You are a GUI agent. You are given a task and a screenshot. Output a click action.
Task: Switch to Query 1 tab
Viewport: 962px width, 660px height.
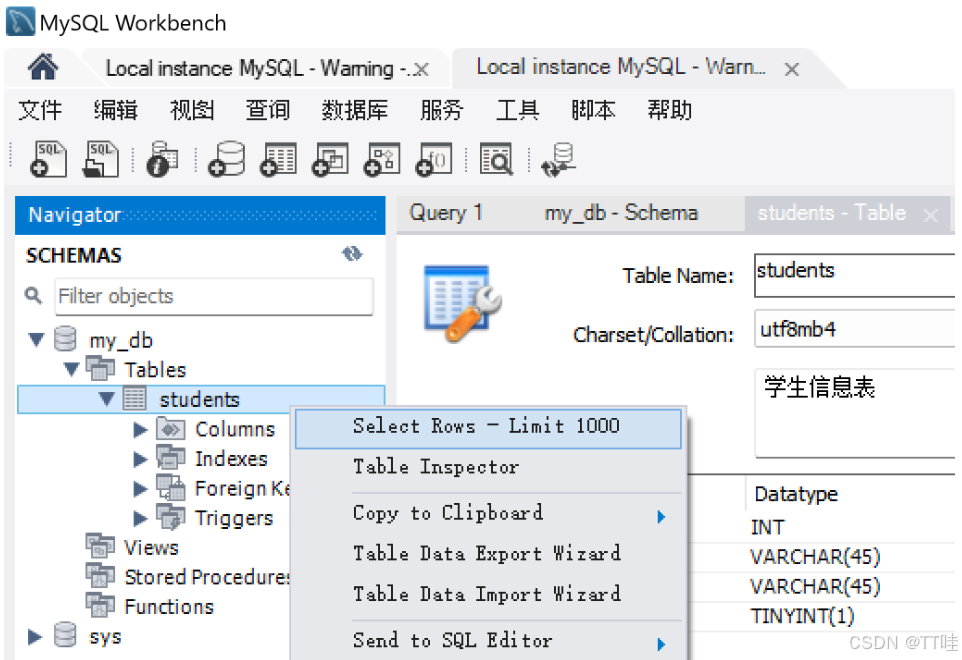[446, 213]
